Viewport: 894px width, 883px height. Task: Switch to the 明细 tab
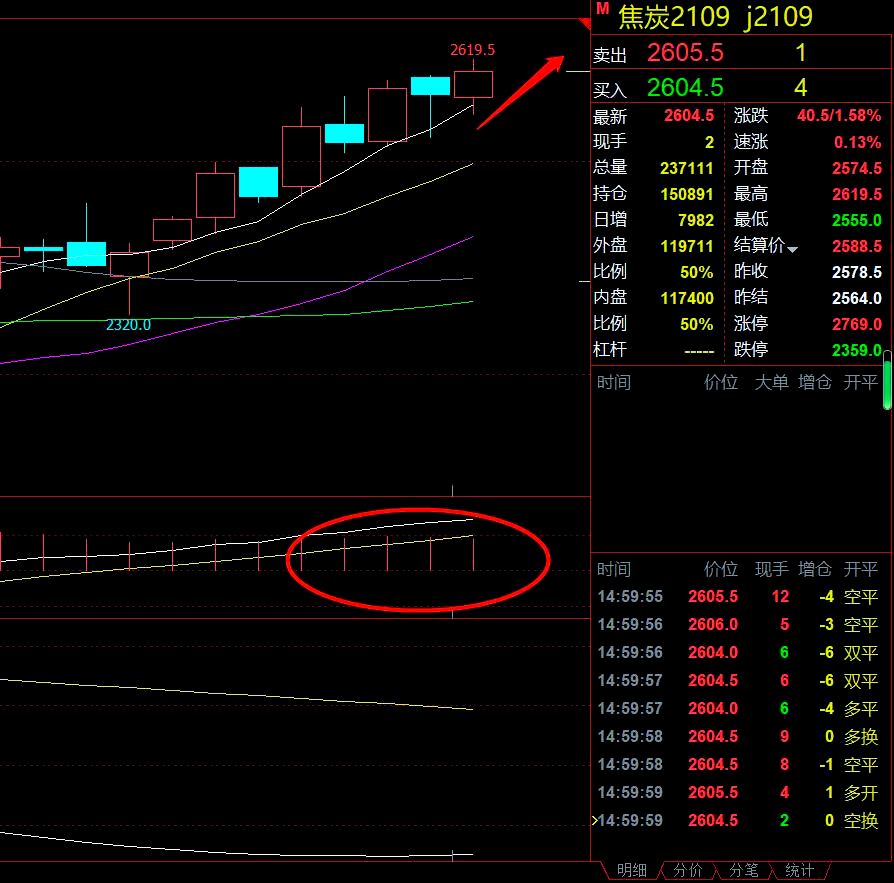(632, 871)
